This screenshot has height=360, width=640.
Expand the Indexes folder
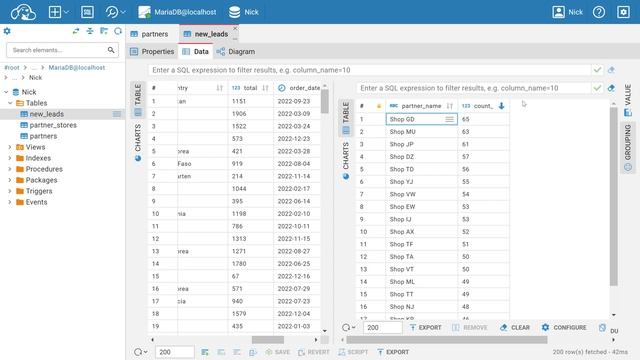pos(10,158)
